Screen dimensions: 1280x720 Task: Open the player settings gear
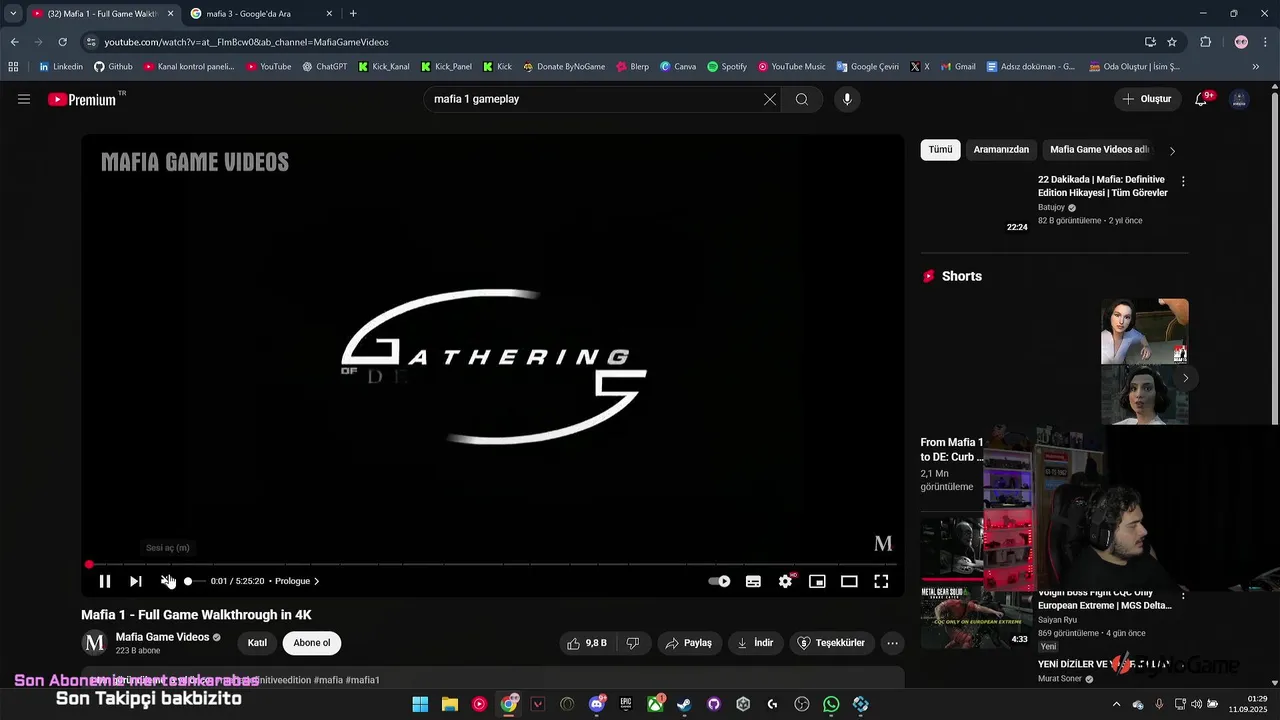[786, 581]
